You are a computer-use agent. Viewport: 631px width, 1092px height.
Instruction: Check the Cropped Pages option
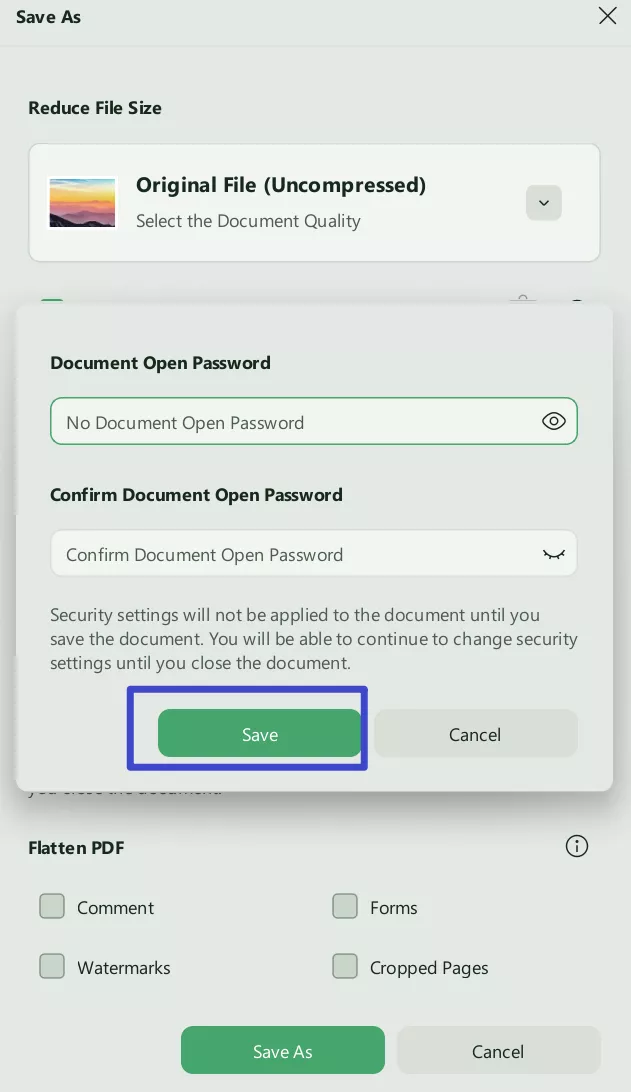coord(345,966)
